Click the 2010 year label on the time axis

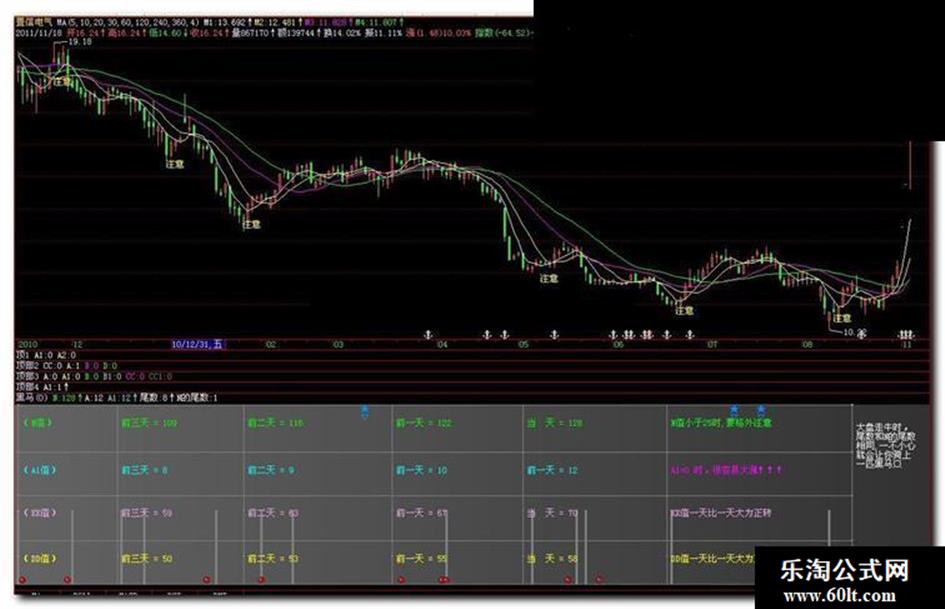(x=28, y=344)
